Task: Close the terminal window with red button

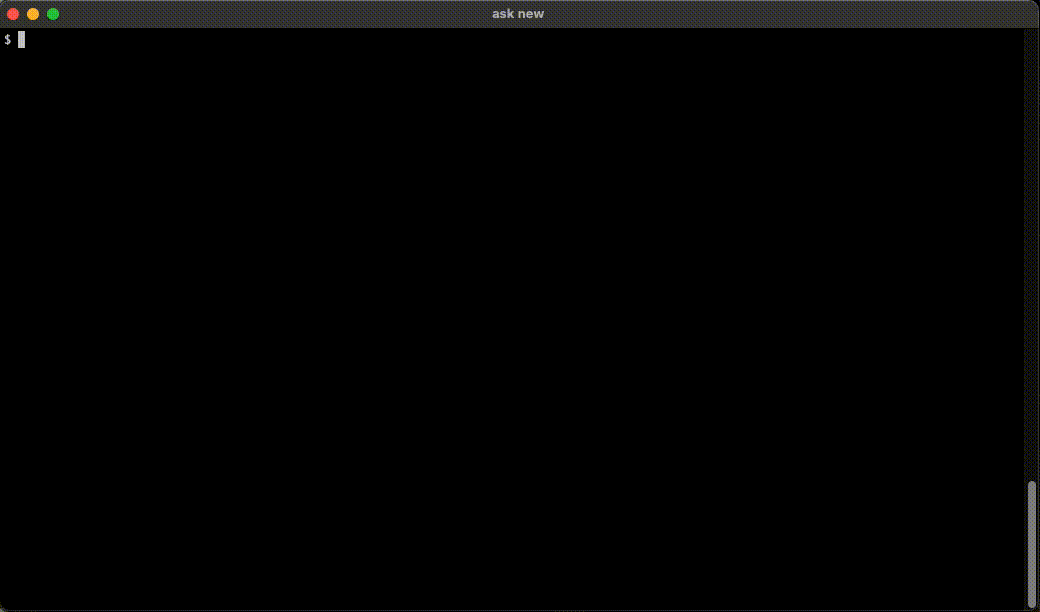Action: [13, 14]
